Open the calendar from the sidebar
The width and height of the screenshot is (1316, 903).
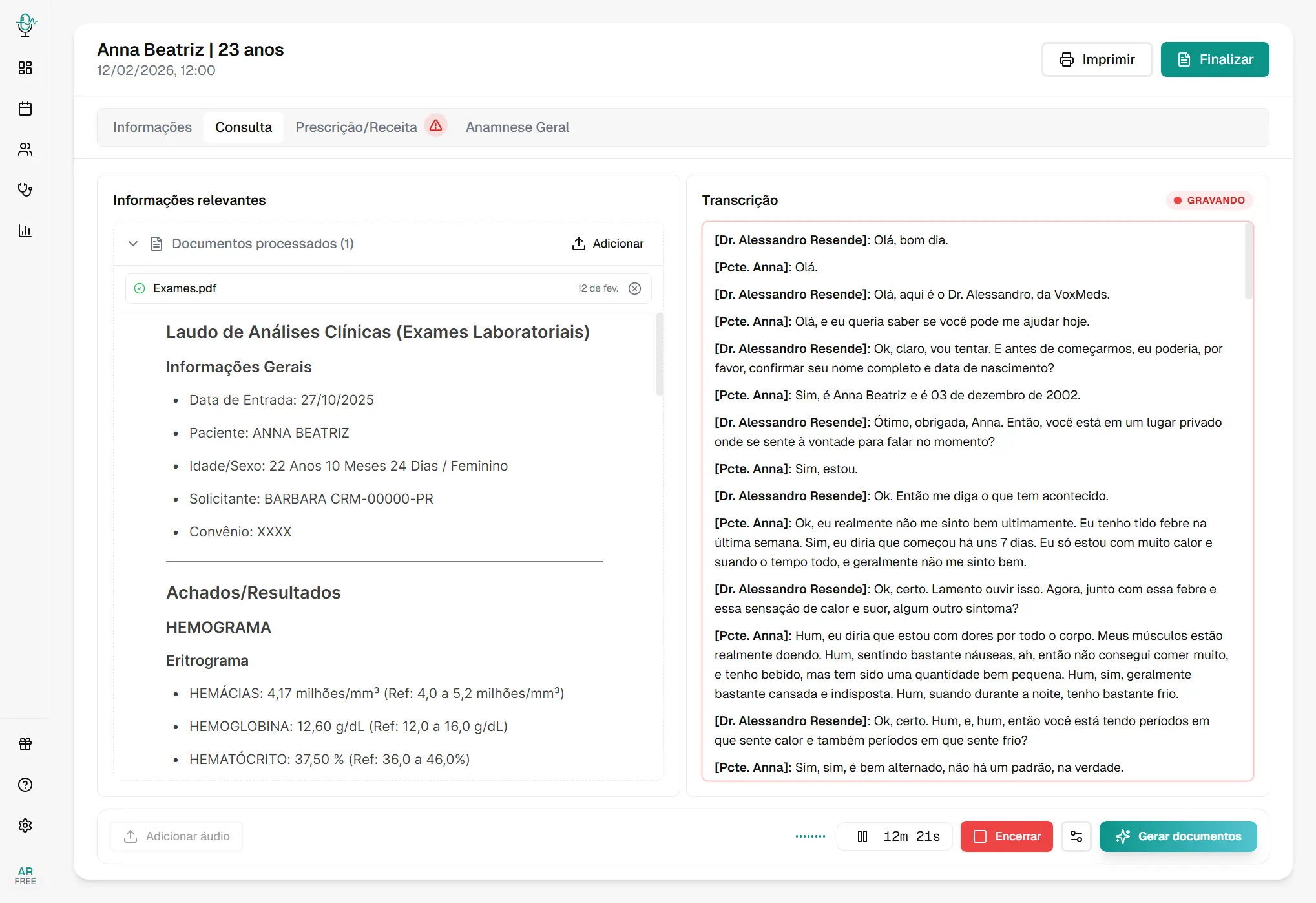(x=25, y=109)
